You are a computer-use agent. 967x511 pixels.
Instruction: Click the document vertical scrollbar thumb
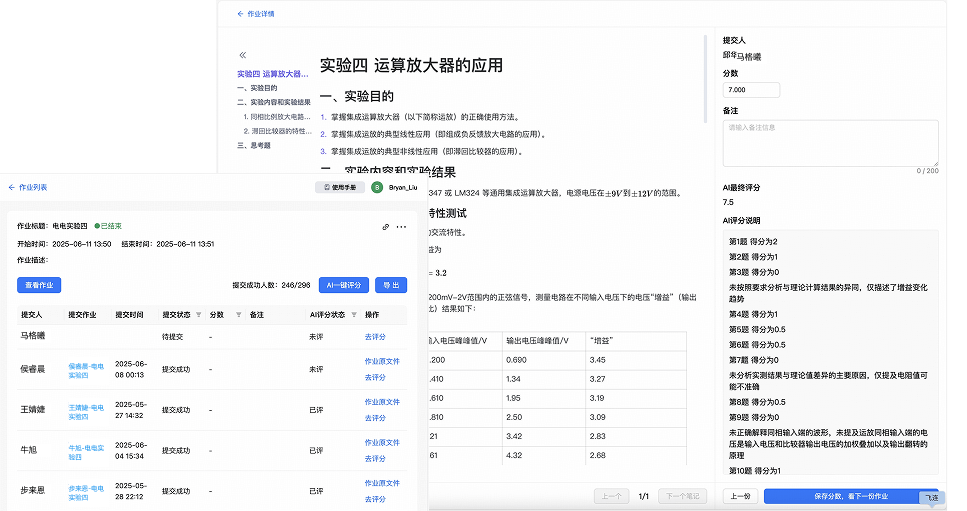(x=706, y=79)
